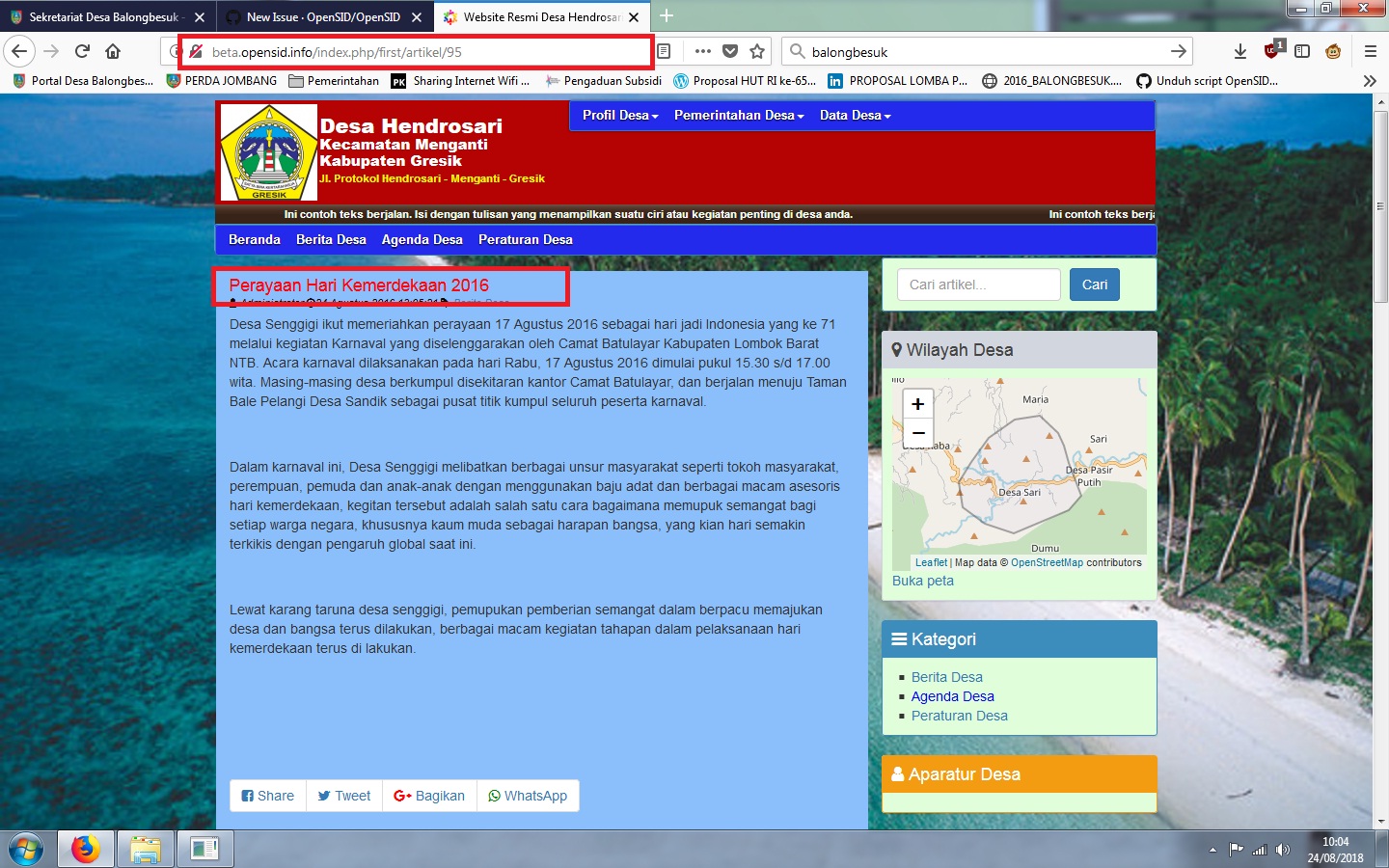This screenshot has height=868, width=1389.
Task: Click the 'Cari artikel' input field
Action: 978,285
